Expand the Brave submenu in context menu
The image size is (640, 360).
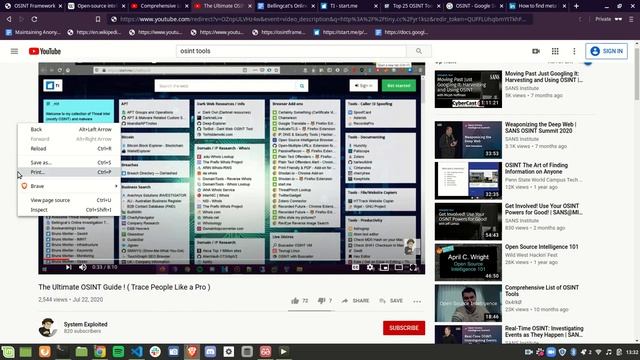tap(69, 186)
